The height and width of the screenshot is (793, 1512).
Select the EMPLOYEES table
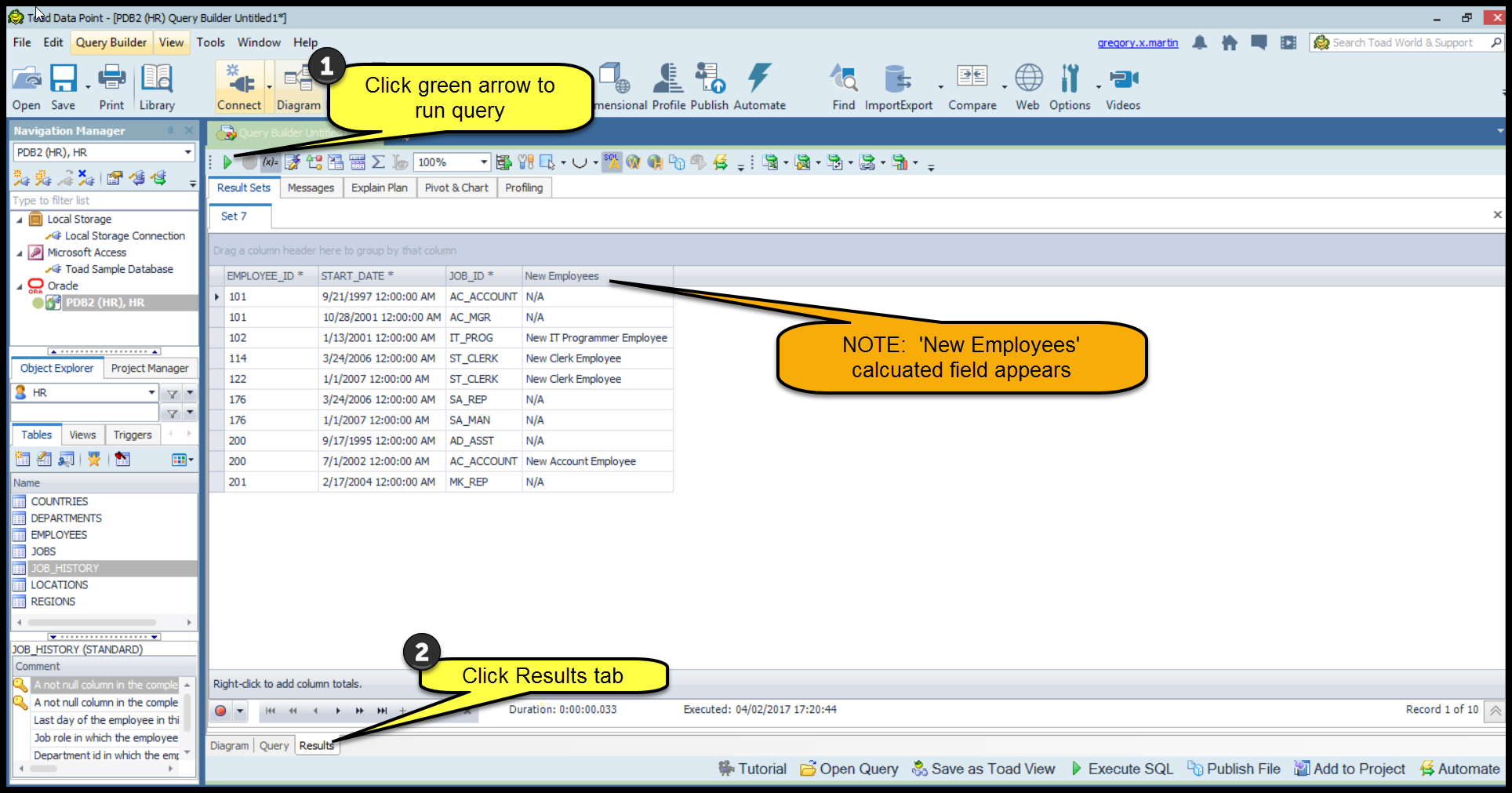coord(59,535)
